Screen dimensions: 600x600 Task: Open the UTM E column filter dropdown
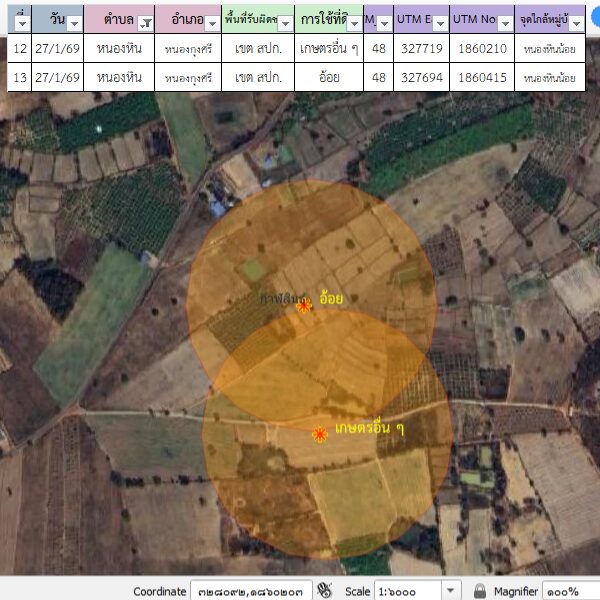(x=439, y=22)
